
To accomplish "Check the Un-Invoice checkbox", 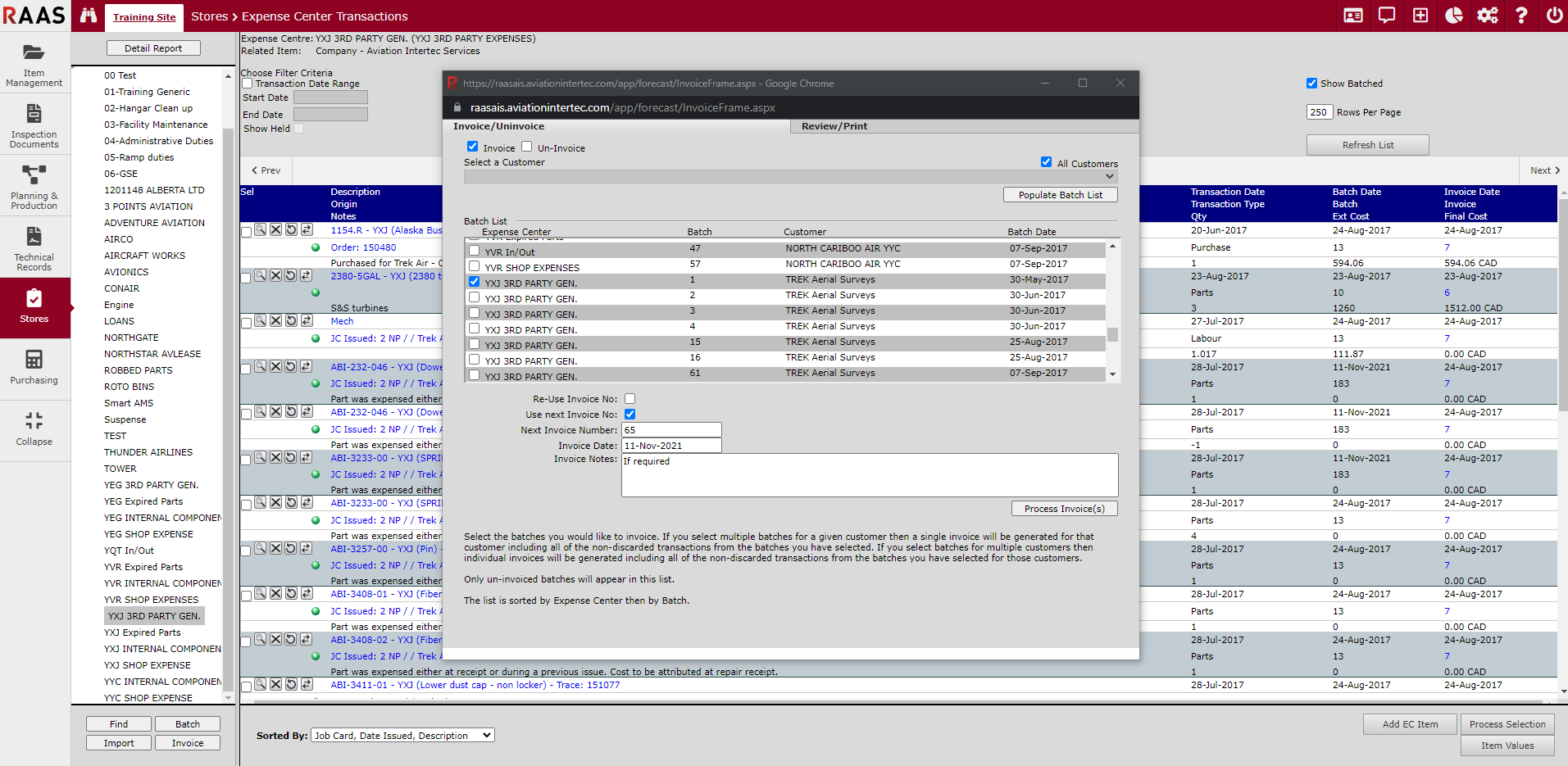I will click(x=527, y=147).
